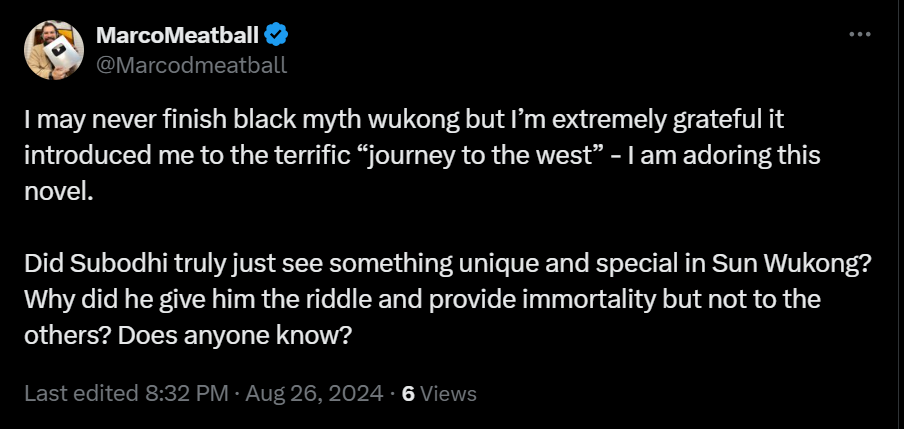The image size is (904, 429).
Task: Open the 6 Views count
Action: click(x=439, y=394)
